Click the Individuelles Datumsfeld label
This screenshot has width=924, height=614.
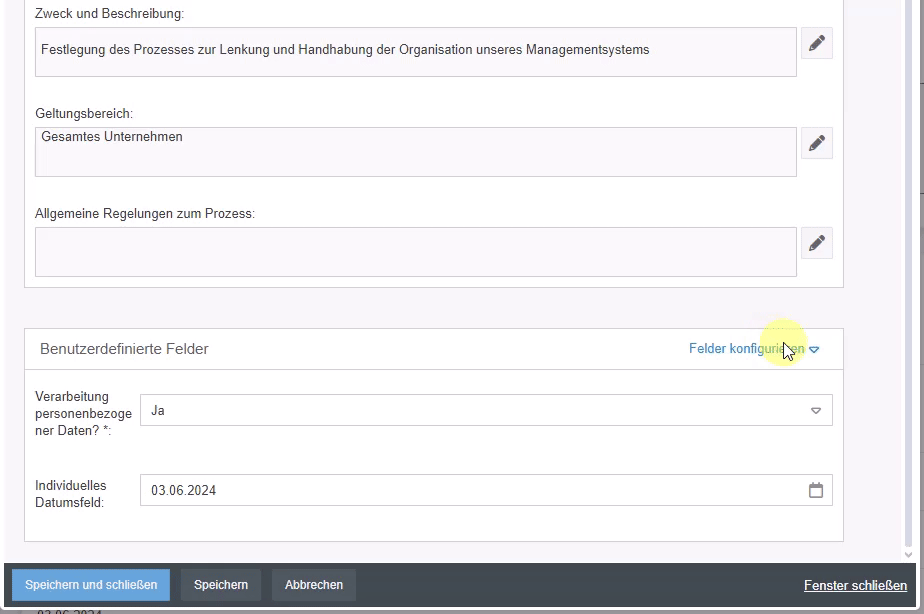tap(71, 494)
